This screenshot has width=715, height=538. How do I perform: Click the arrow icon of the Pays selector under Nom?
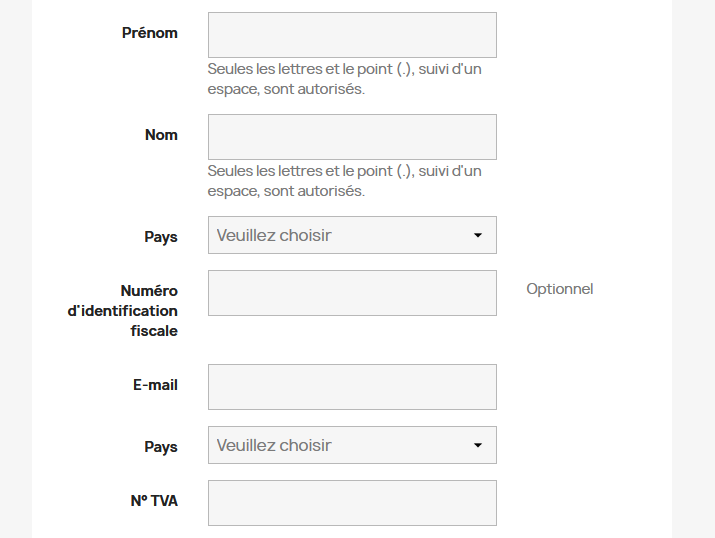point(477,235)
